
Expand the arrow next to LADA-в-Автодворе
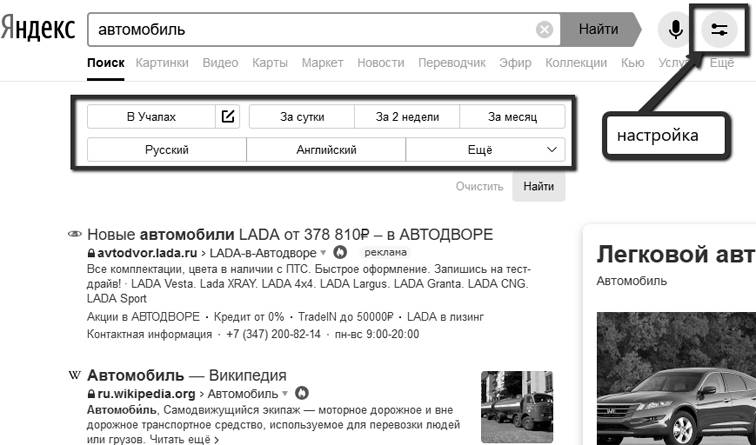(323, 253)
